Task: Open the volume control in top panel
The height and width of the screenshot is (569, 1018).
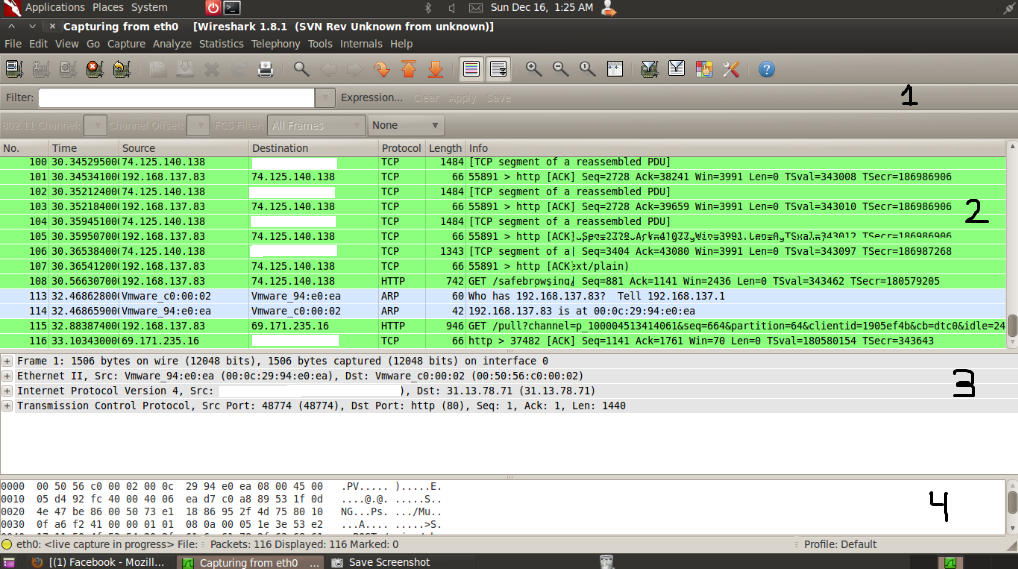Action: click(x=451, y=8)
